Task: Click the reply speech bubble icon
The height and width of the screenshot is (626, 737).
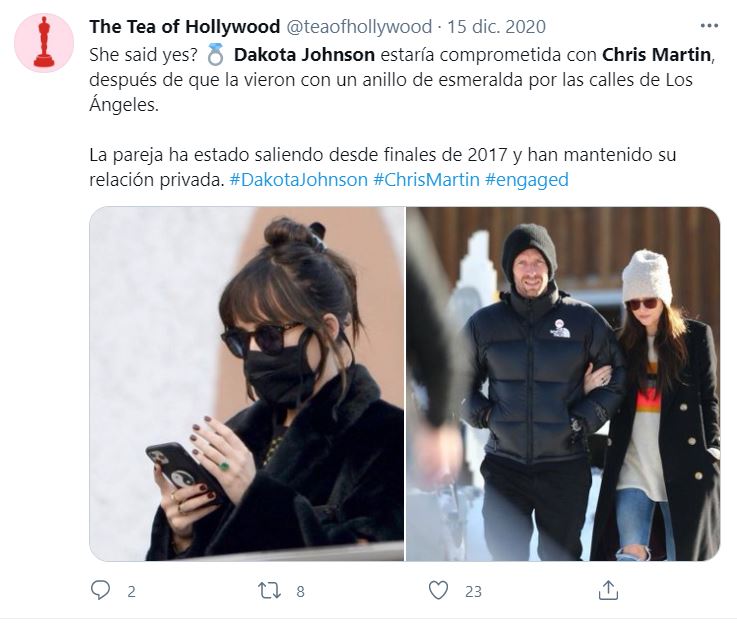Action: pyautogui.click(x=100, y=590)
